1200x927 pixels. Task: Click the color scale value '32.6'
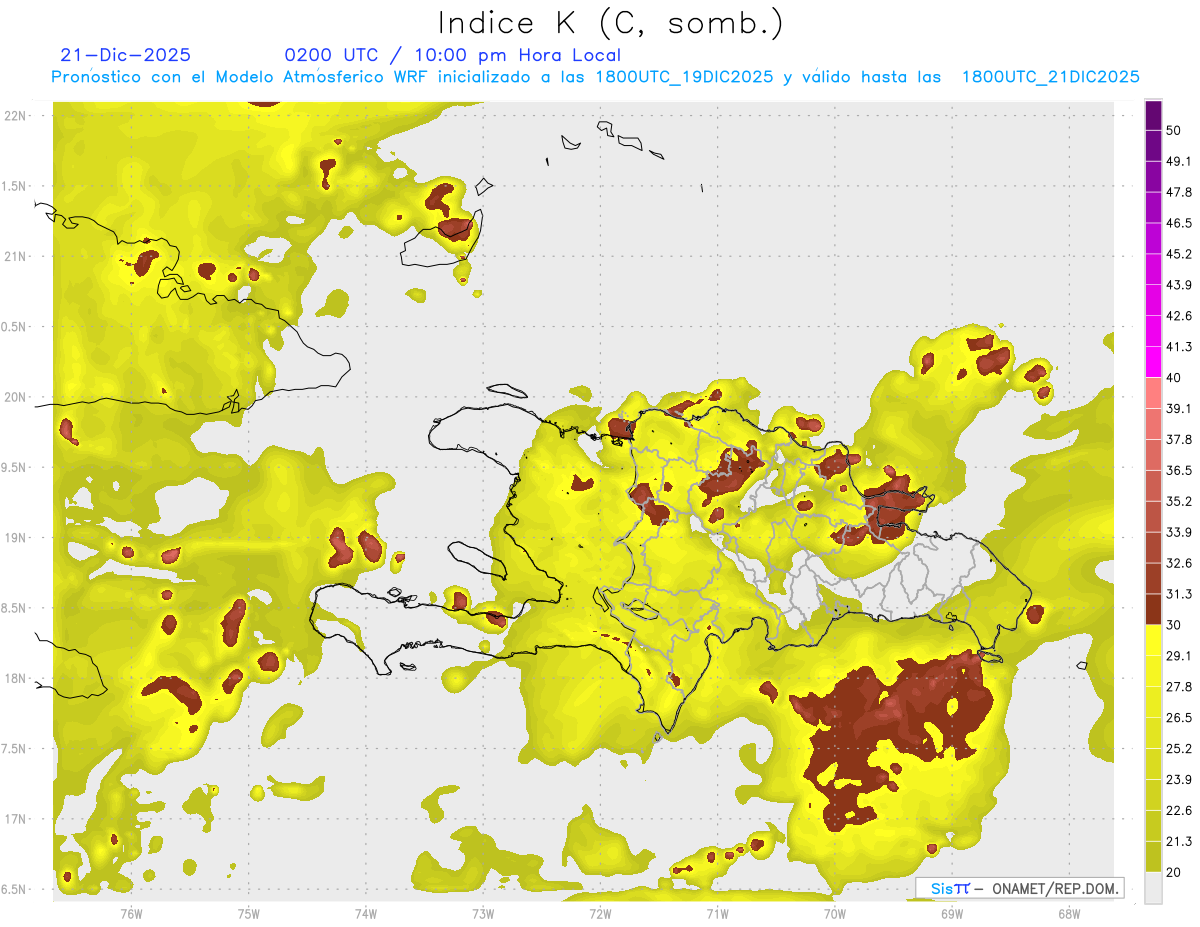click(x=1179, y=563)
